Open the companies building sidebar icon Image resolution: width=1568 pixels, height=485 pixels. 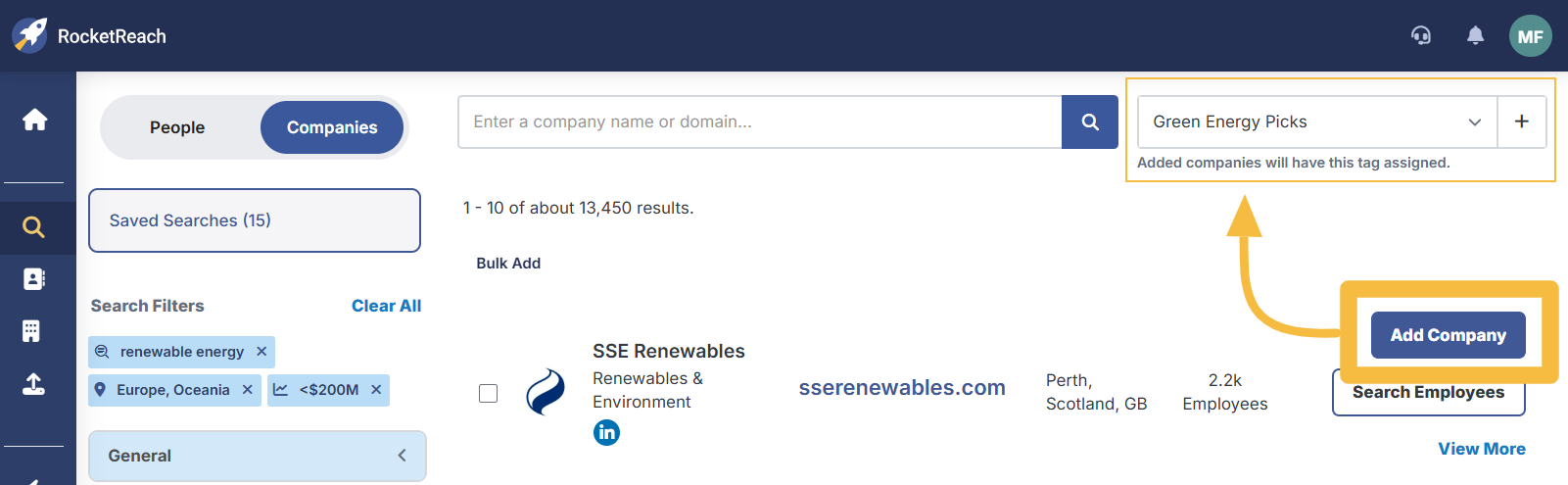pos(31,331)
